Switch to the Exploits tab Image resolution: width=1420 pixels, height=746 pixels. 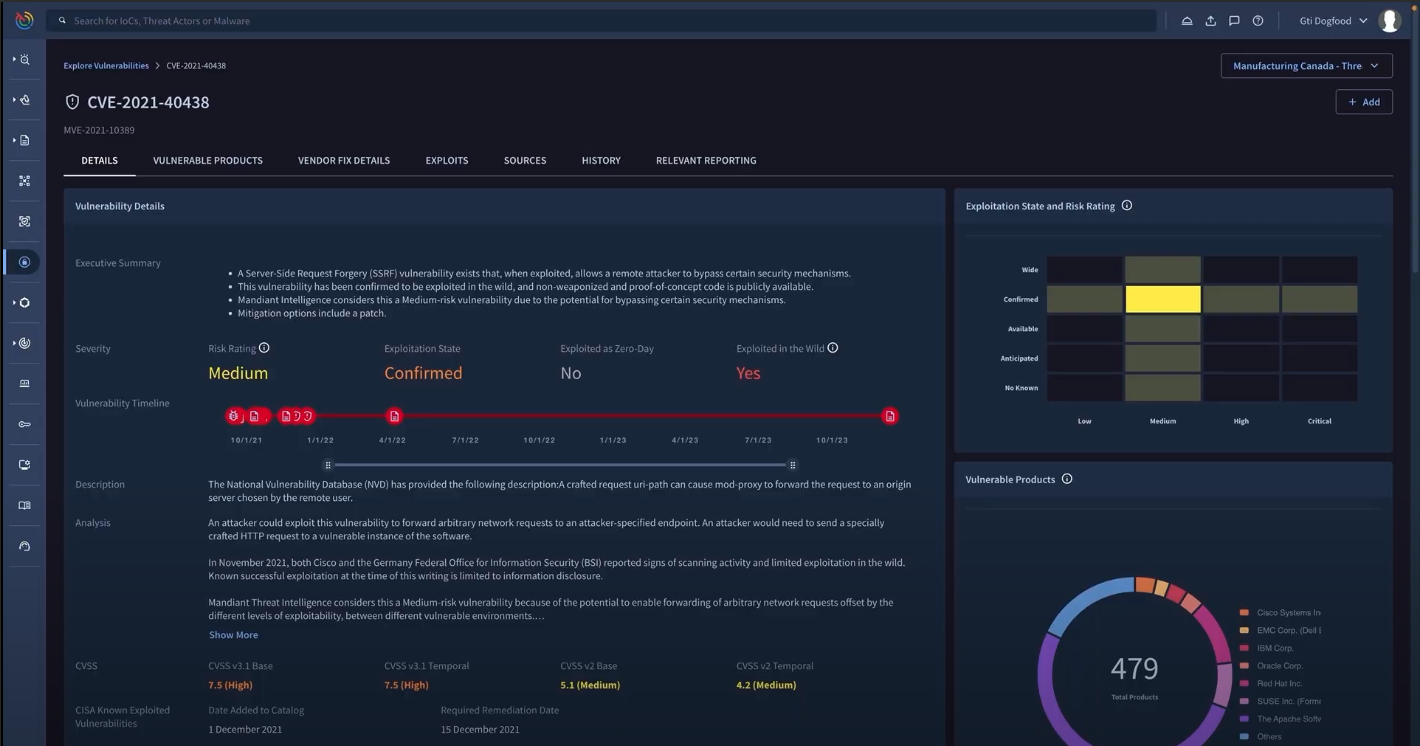pyautogui.click(x=446, y=160)
